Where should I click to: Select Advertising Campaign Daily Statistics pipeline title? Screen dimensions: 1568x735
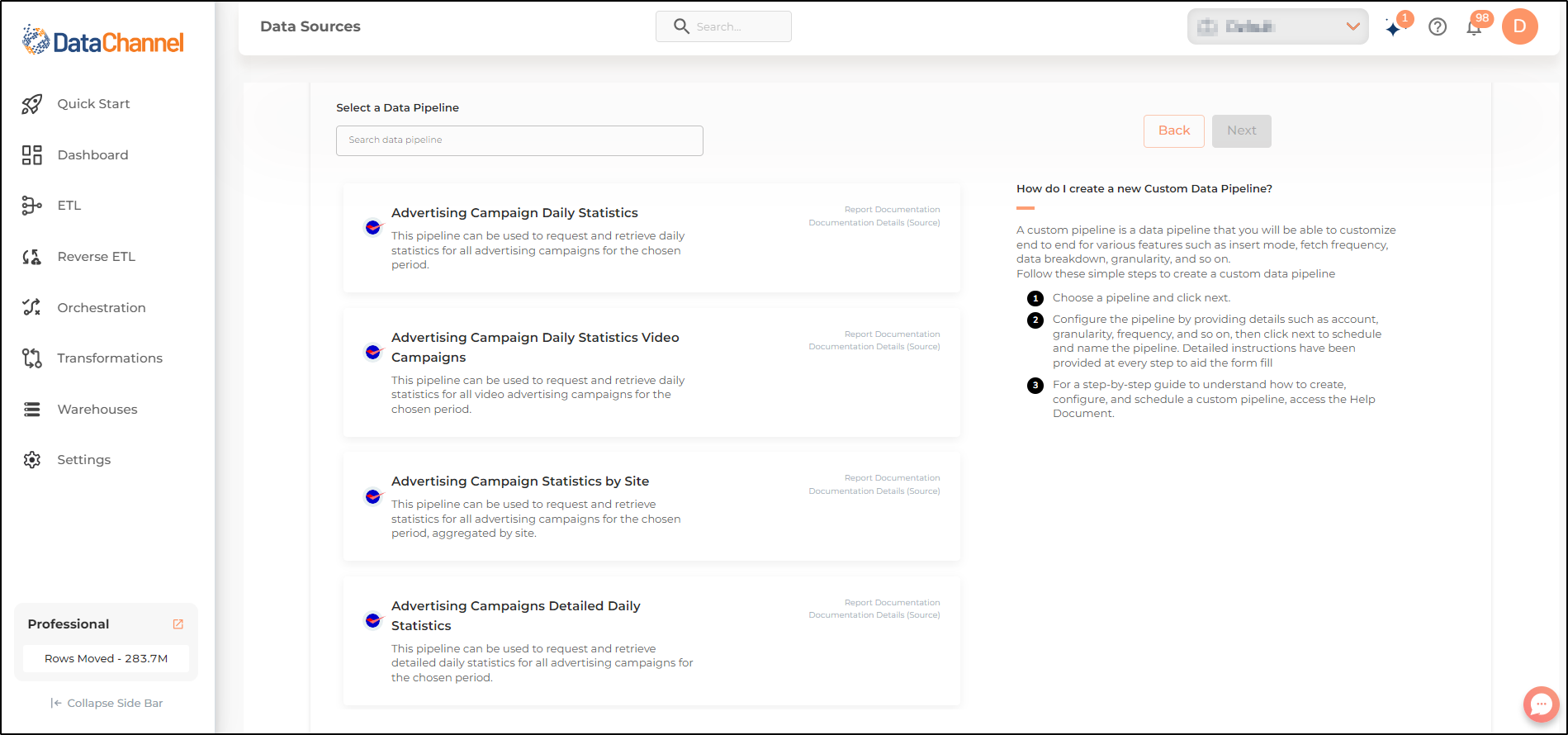(514, 213)
